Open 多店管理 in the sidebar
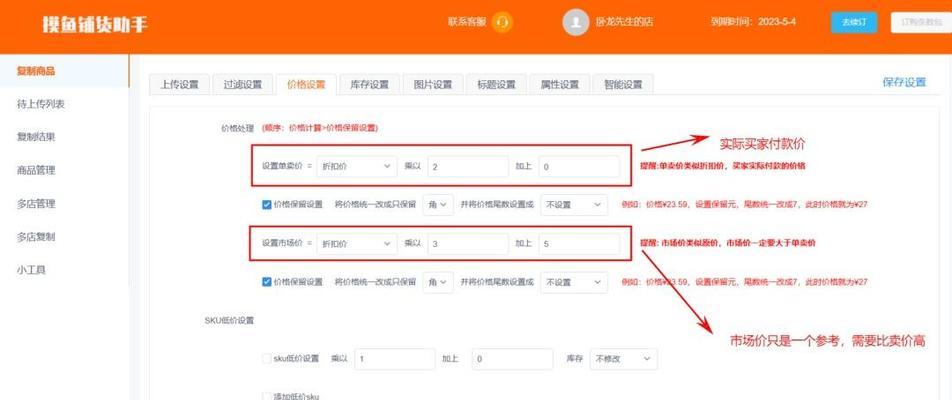Image resolution: width=952 pixels, height=400 pixels. [64, 204]
